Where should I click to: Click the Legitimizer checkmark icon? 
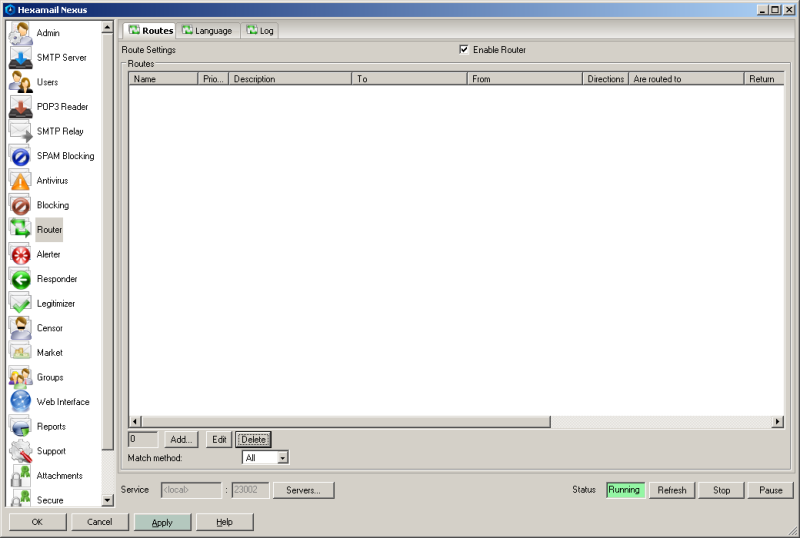pyautogui.click(x=20, y=303)
